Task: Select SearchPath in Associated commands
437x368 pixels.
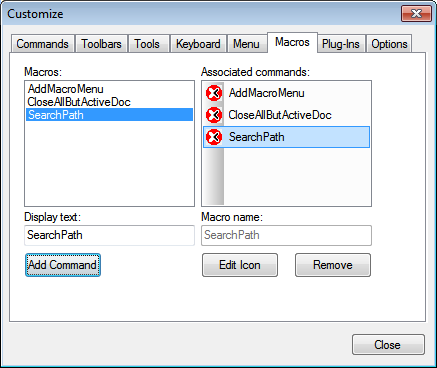Action: (286, 137)
